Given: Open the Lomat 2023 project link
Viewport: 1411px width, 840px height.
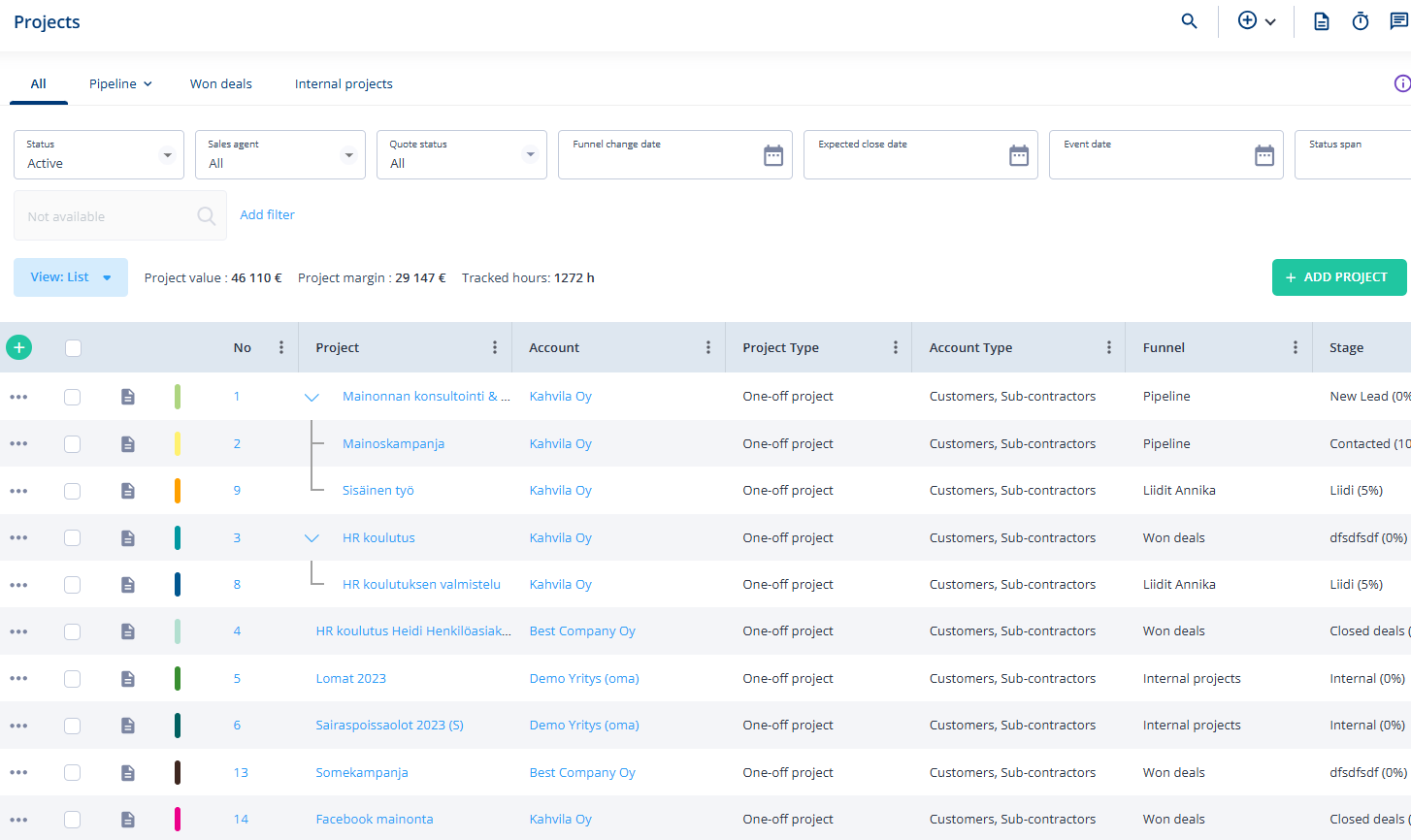Looking at the screenshot, I should coord(351,678).
